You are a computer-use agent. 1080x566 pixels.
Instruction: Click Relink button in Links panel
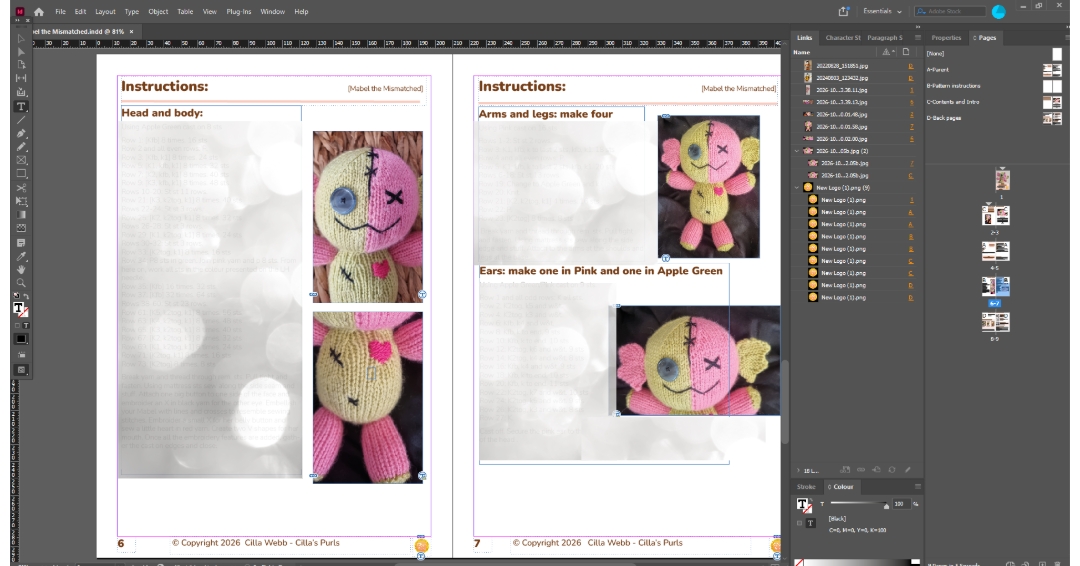(x=861, y=470)
